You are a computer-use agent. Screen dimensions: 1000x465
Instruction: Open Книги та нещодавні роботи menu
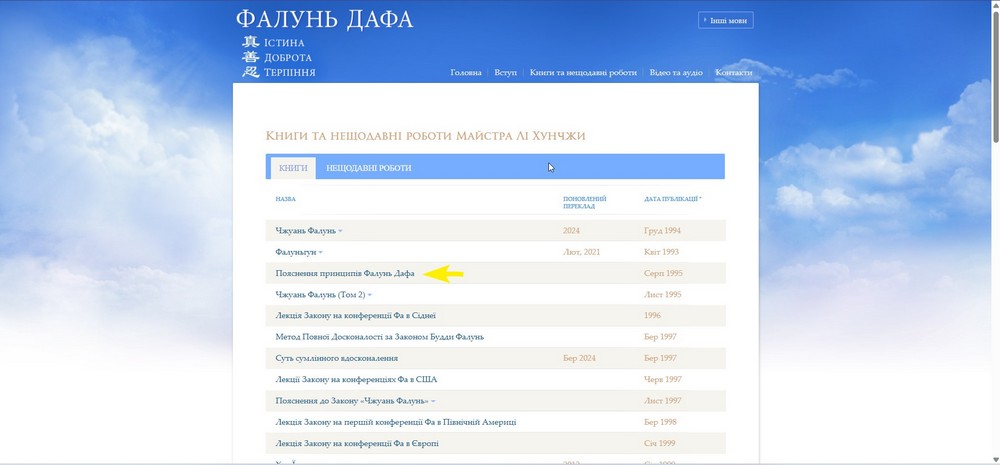click(x=583, y=73)
